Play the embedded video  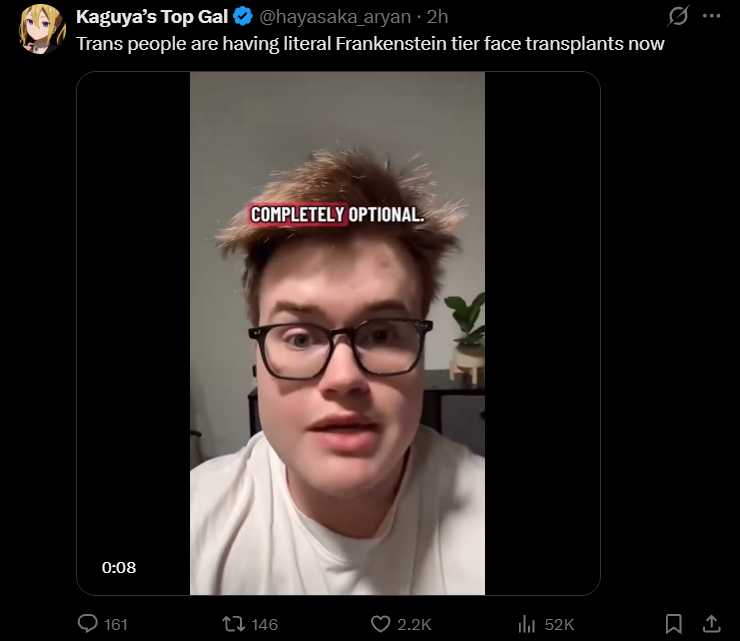pyautogui.click(x=338, y=333)
